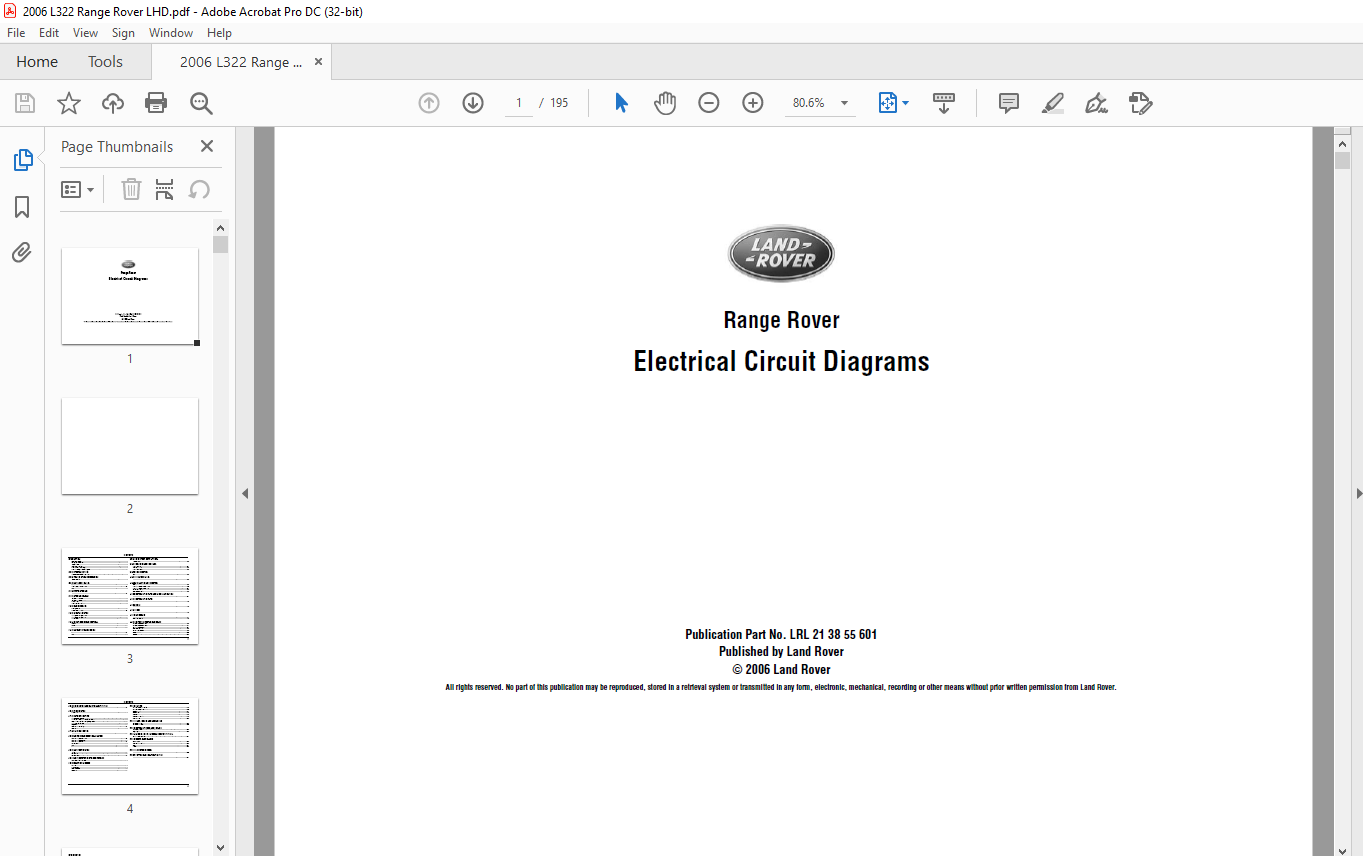Viewport: 1363px width, 856px height.
Task: Go to next page arrow
Action: [473, 103]
